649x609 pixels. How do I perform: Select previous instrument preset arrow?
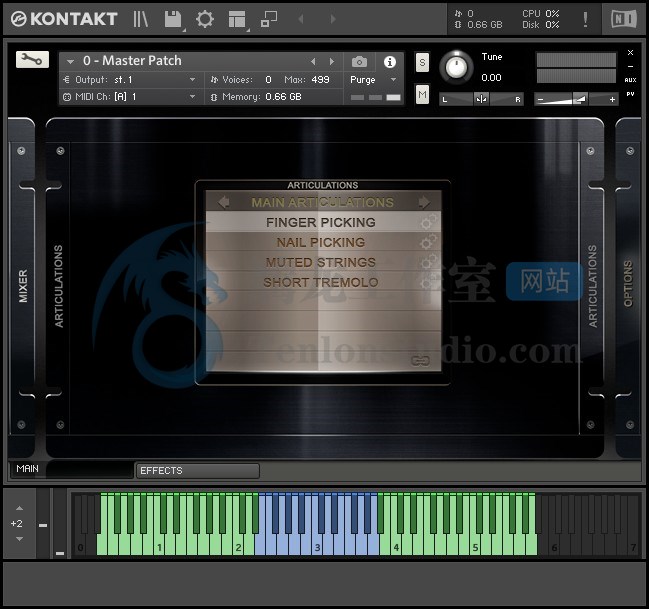[313, 61]
